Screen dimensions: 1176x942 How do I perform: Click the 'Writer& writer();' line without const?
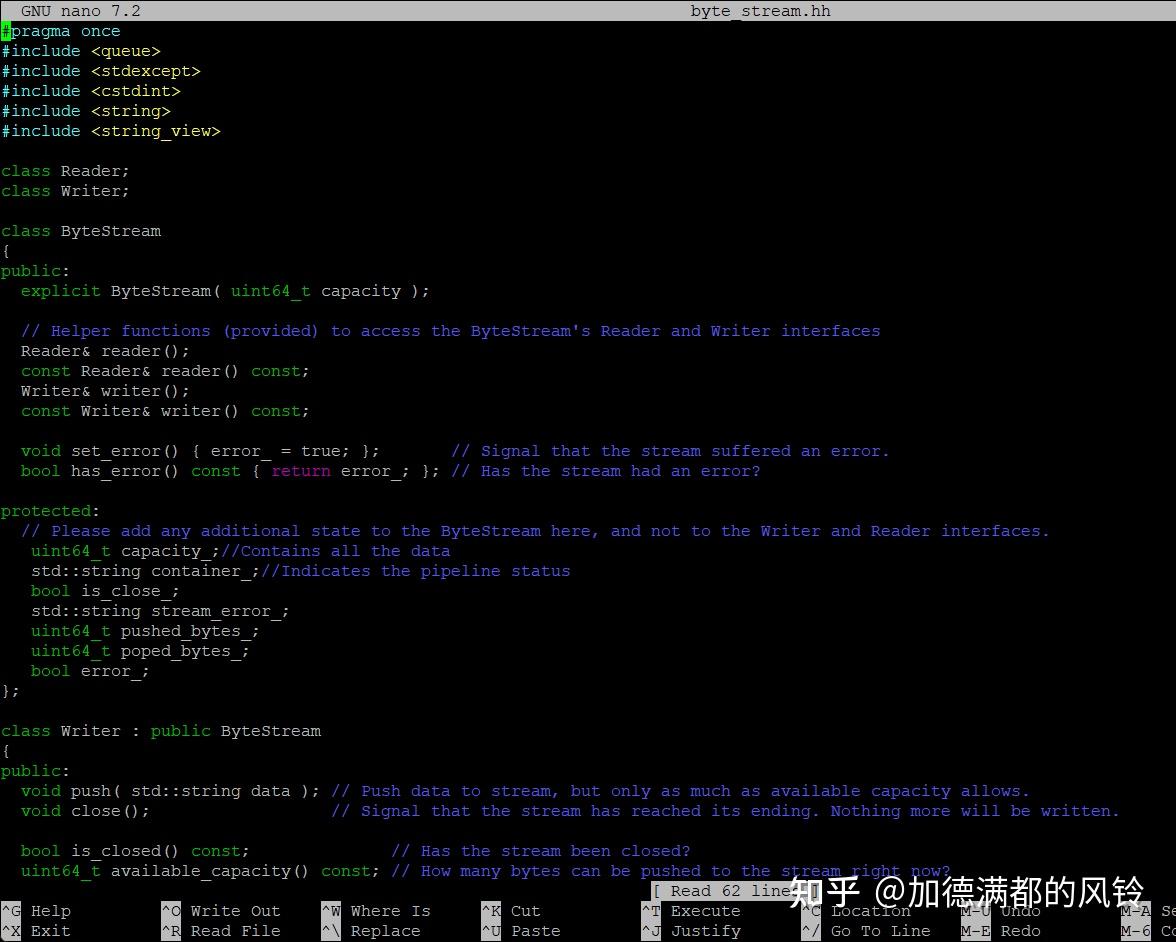coord(105,391)
